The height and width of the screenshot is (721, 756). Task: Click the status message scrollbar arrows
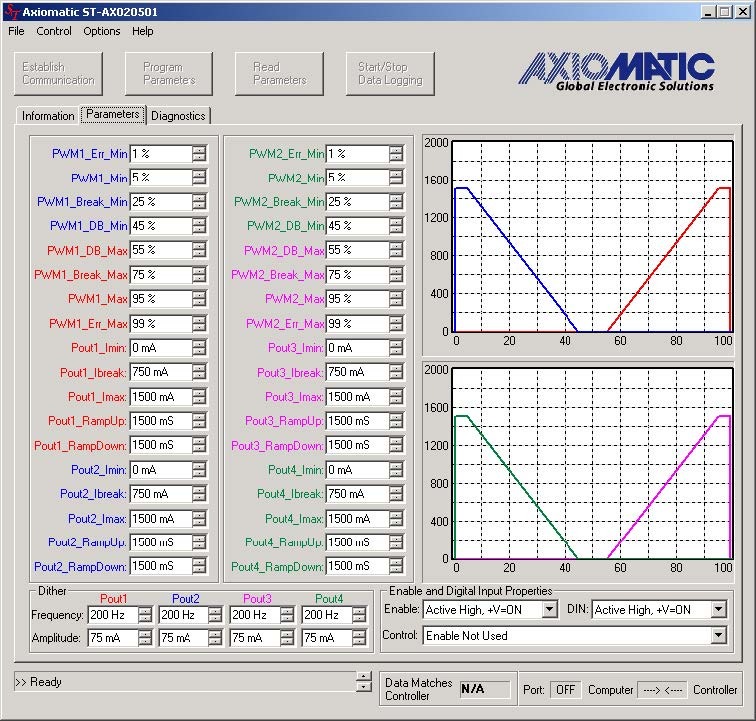tap(363, 682)
